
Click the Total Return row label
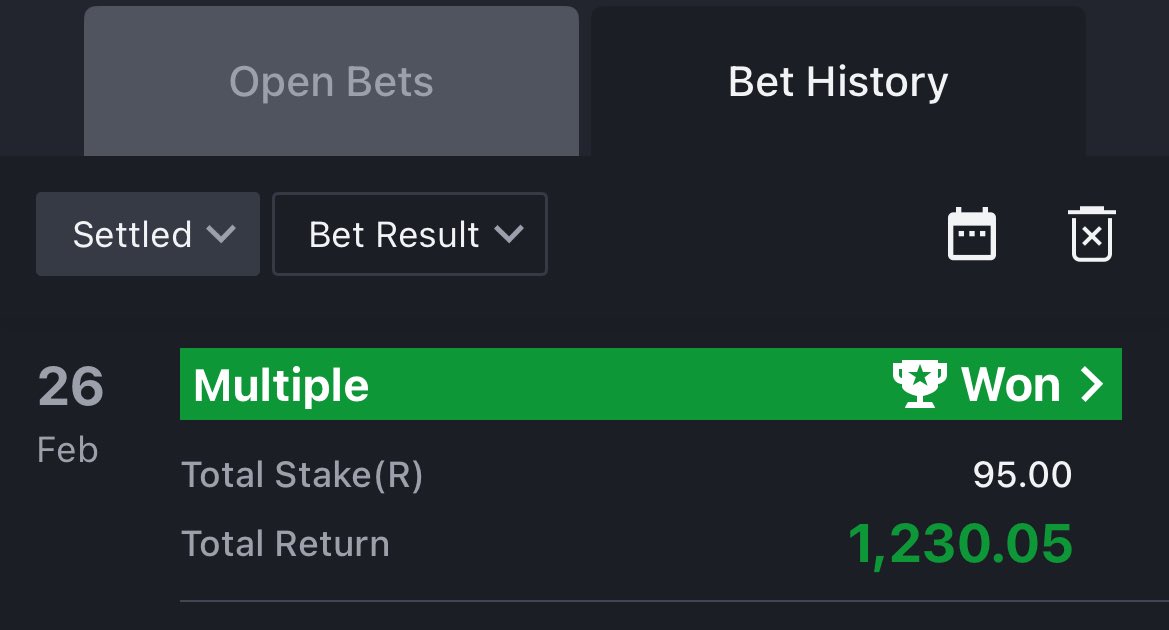click(286, 544)
